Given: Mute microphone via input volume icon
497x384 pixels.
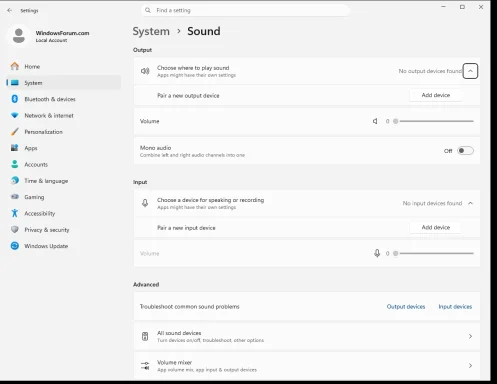Looking at the screenshot, I should tap(377, 253).
